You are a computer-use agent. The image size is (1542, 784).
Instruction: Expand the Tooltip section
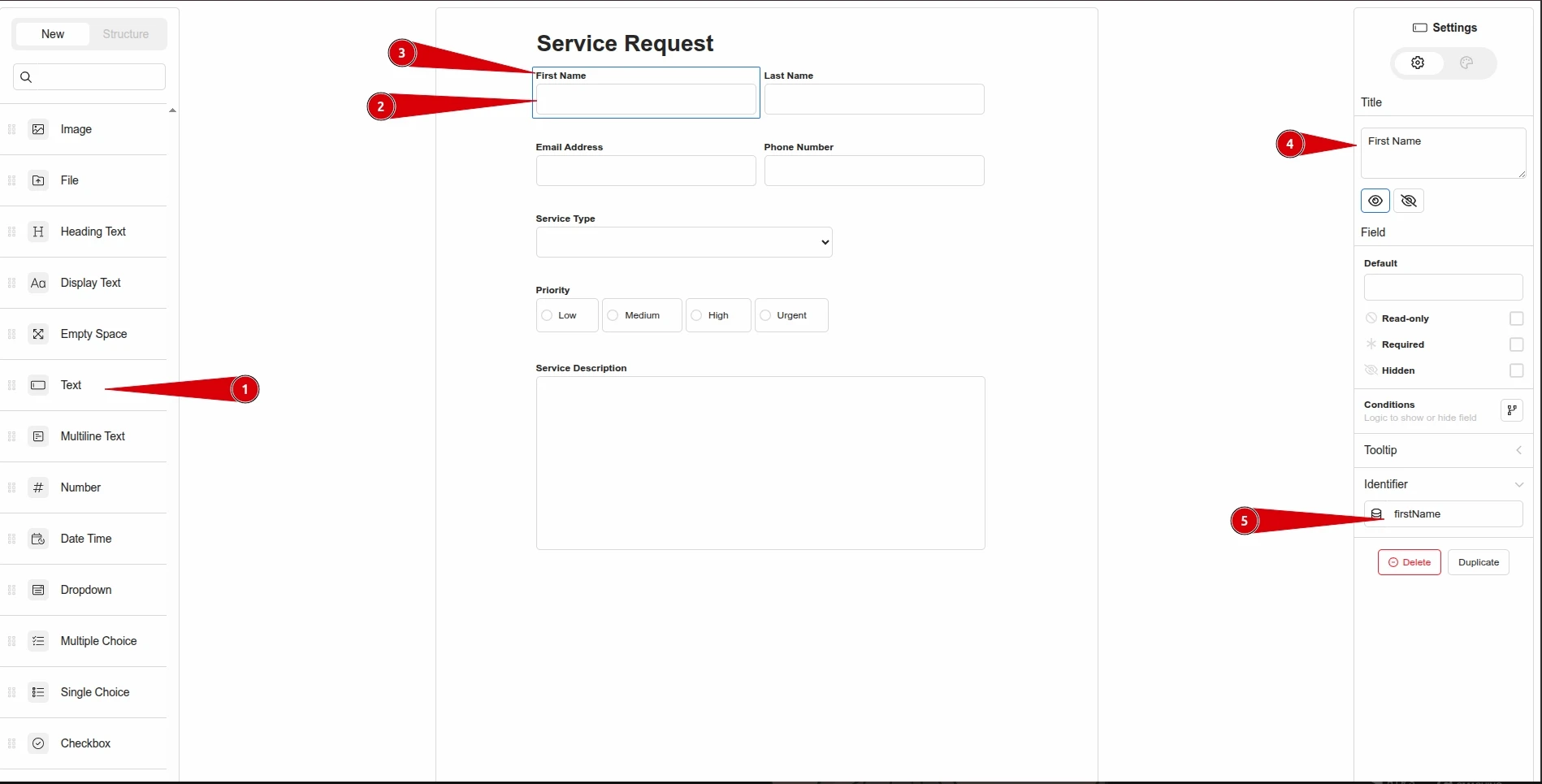click(x=1518, y=450)
